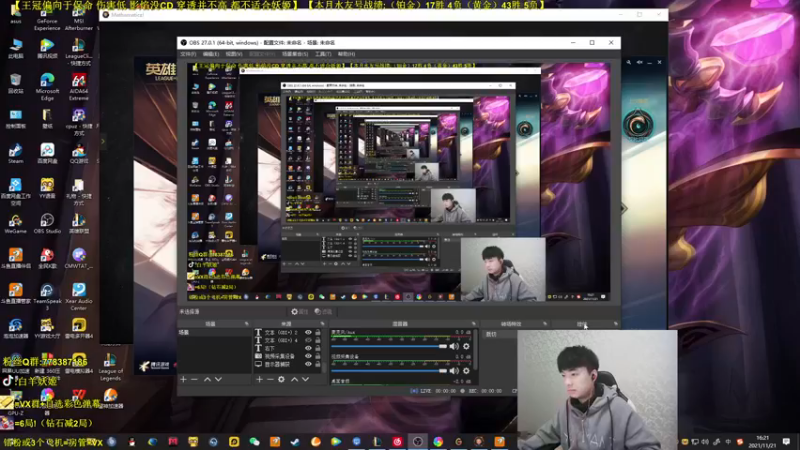Adjust the second mixer channel volume slider
Screen dimensions: 800x450
(x=389, y=371)
